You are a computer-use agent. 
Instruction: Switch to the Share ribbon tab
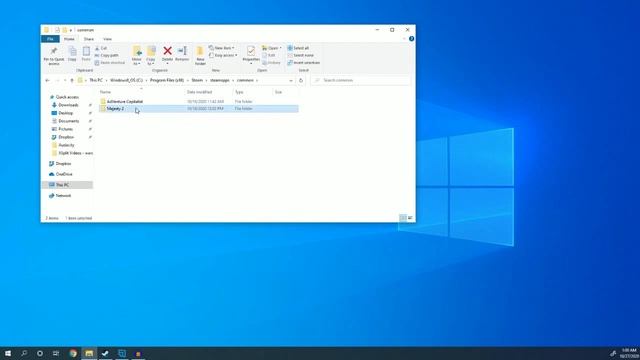(x=89, y=39)
